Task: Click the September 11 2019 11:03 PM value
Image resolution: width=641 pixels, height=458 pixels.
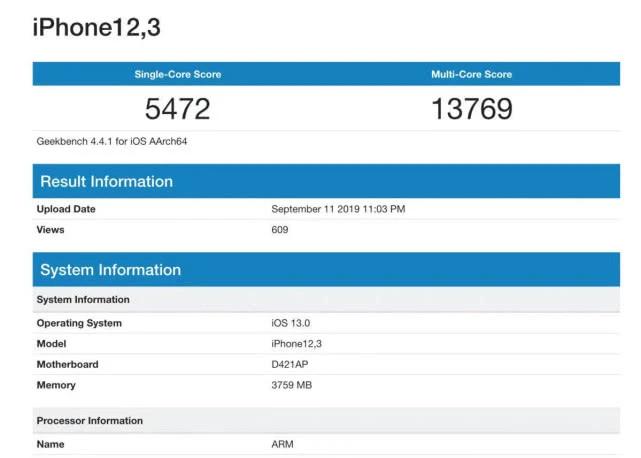Action: pos(338,209)
